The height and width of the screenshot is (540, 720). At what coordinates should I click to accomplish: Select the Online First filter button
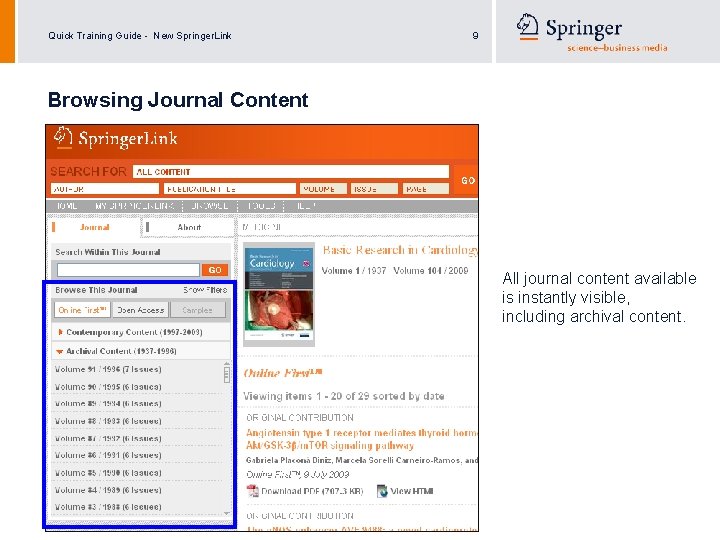pos(82,310)
